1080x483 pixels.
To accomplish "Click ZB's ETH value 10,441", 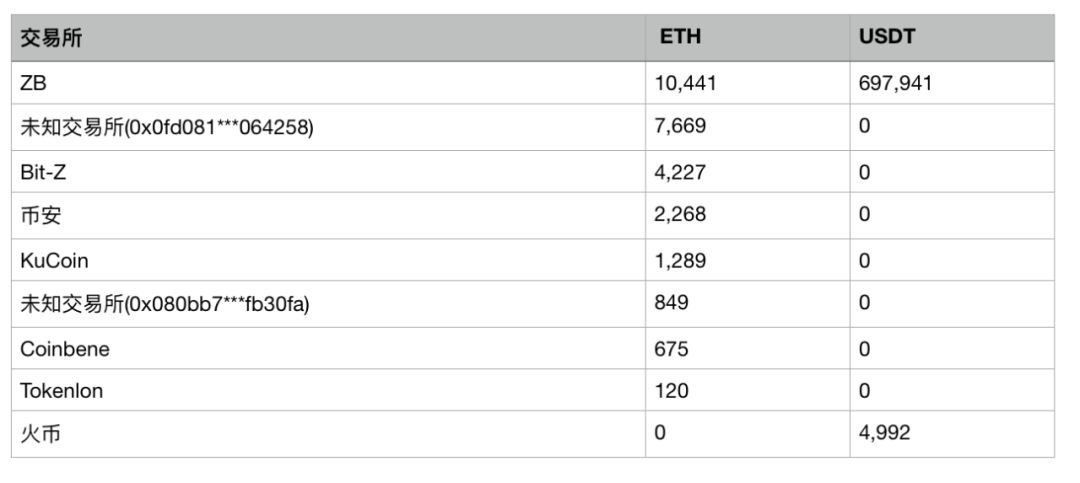I will point(685,83).
